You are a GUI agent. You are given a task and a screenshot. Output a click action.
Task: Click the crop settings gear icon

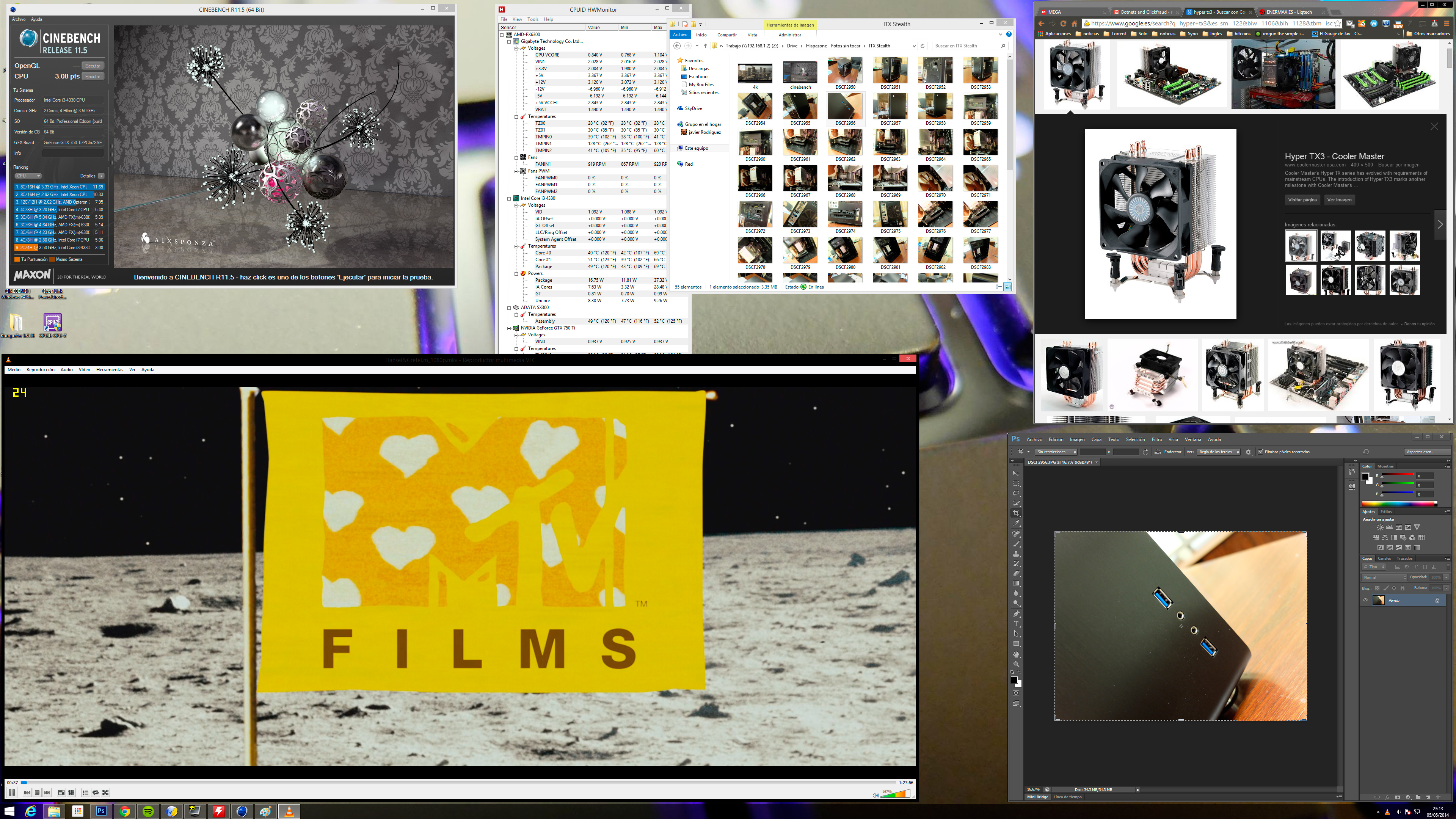[1249, 452]
